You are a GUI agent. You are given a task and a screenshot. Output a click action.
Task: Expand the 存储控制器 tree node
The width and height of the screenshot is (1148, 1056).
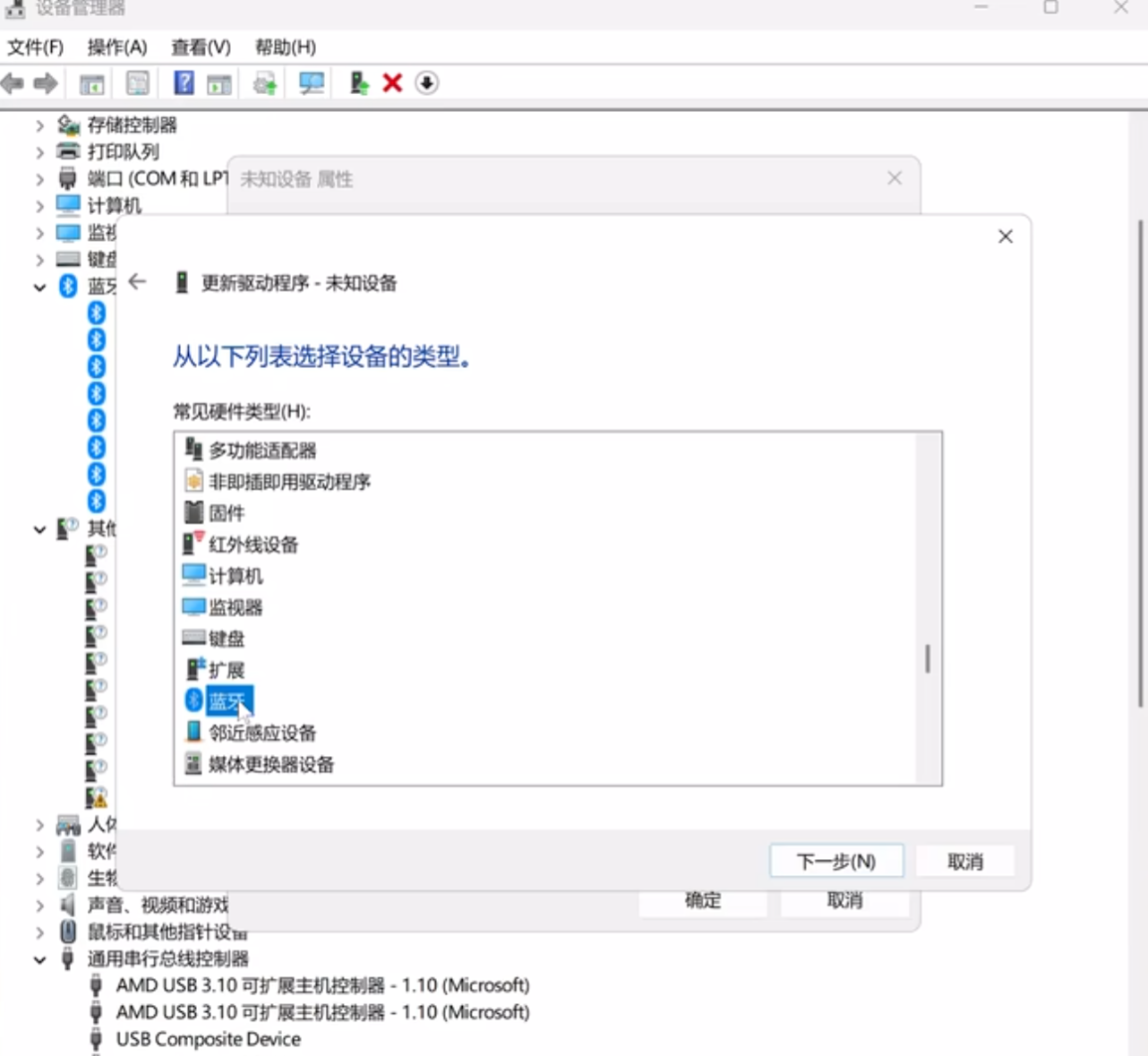39,125
